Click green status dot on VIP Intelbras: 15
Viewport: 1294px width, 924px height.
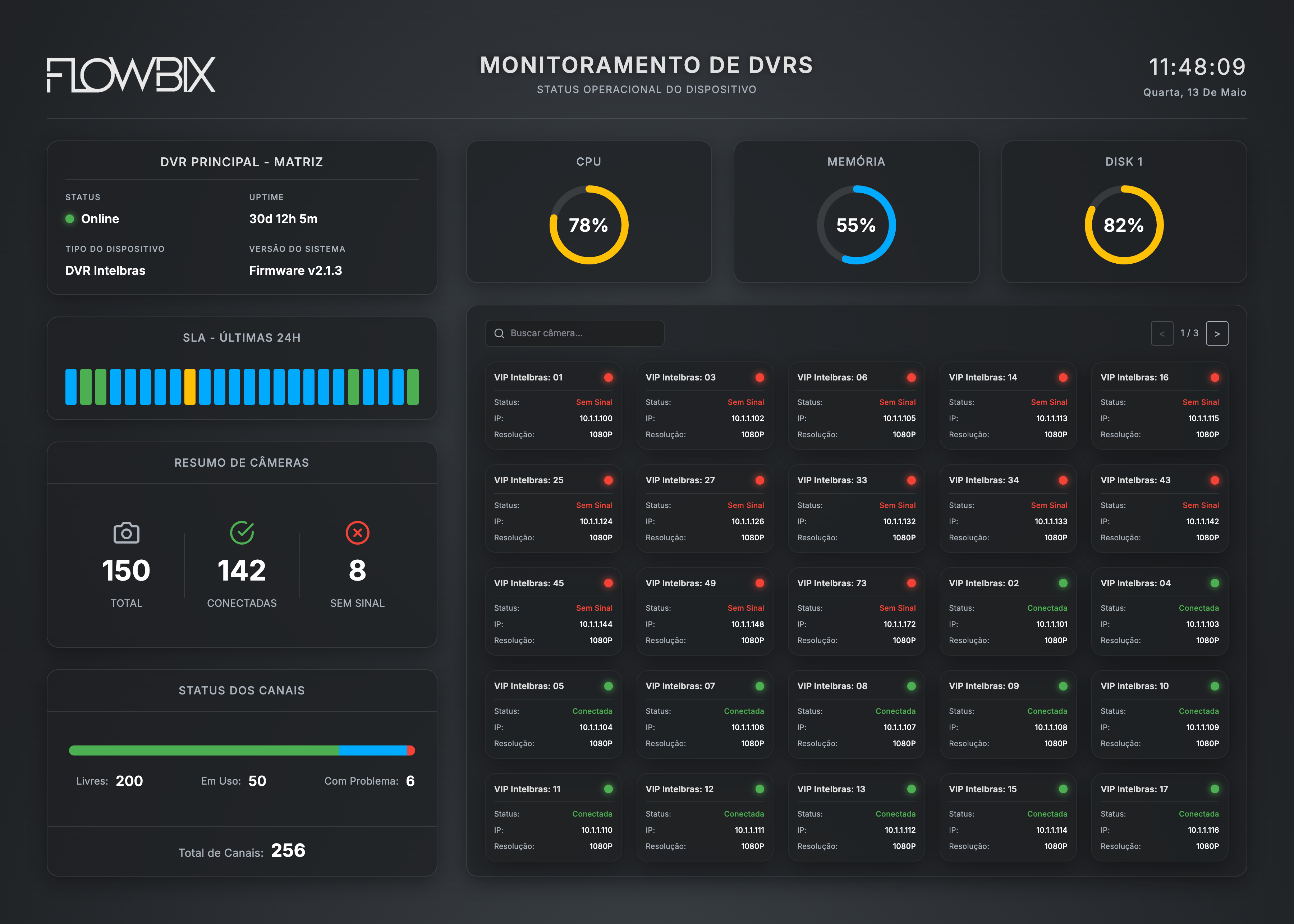click(1063, 789)
